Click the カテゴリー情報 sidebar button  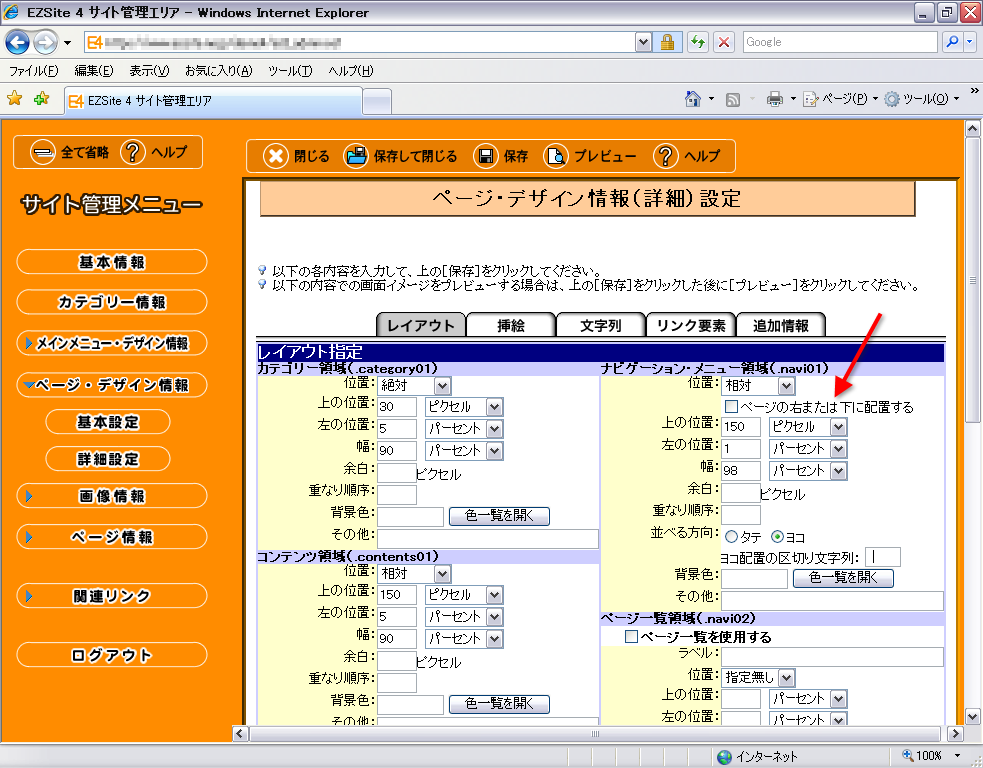click(x=112, y=302)
